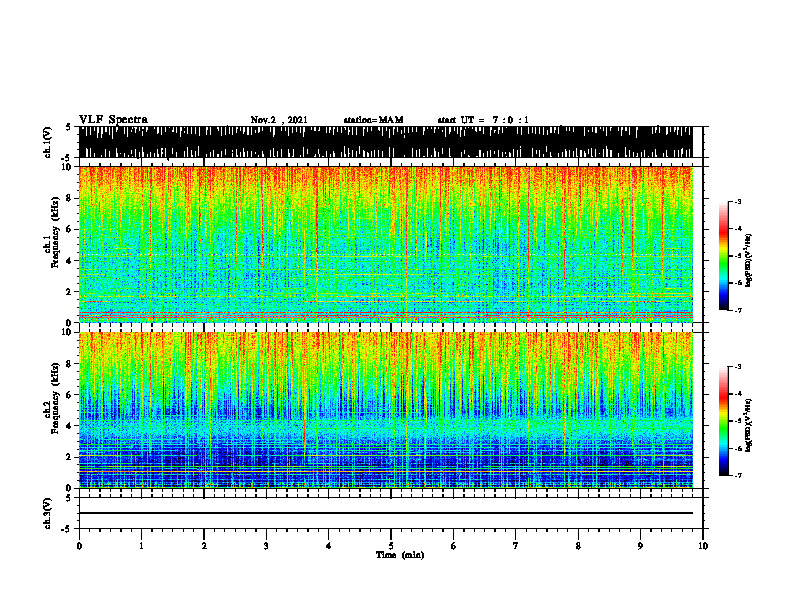Image resolution: width=792 pixels, height=612 pixels.
Task: Click the time axis tick label '5'
Action: click(x=391, y=546)
